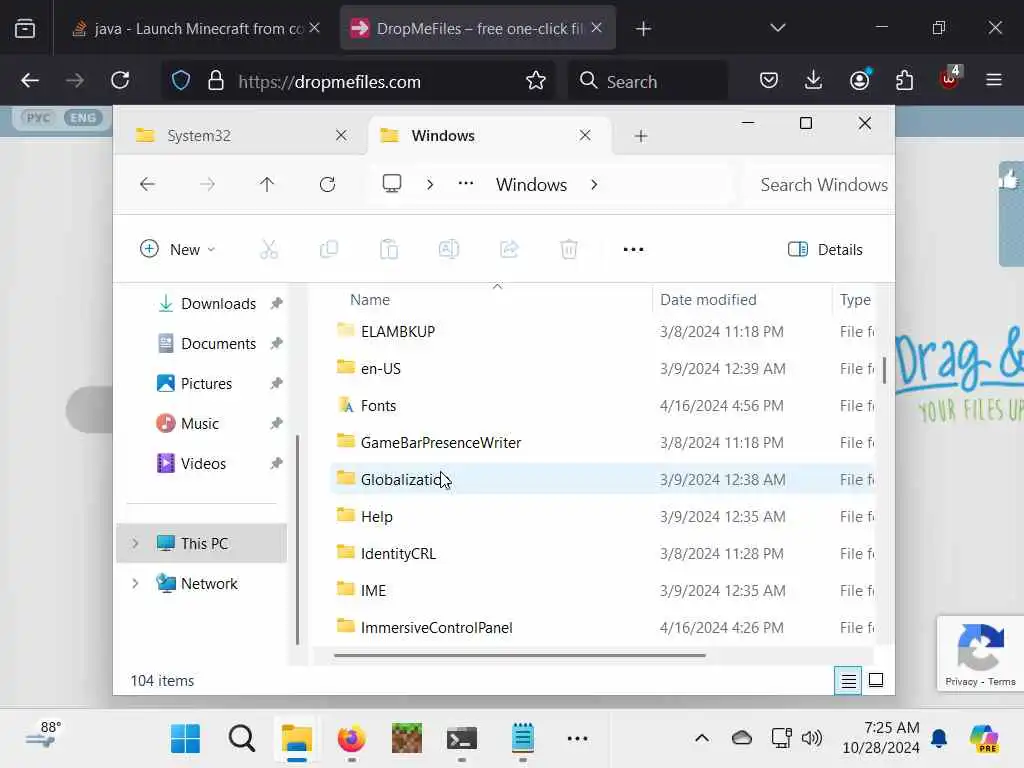Expand chevron after the PC icon in address bar
The height and width of the screenshot is (768, 1024).
click(430, 185)
